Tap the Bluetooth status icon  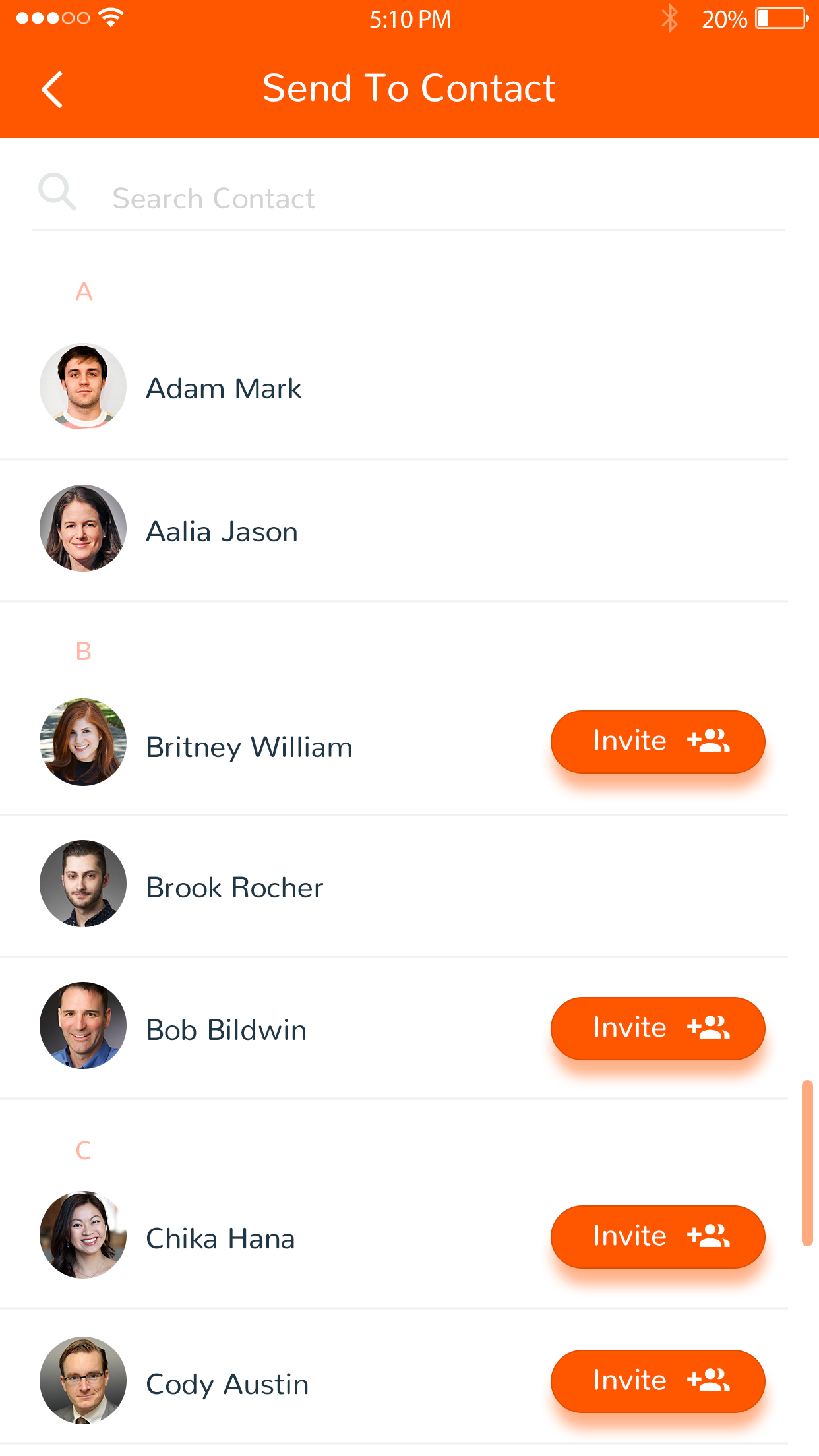click(670, 18)
